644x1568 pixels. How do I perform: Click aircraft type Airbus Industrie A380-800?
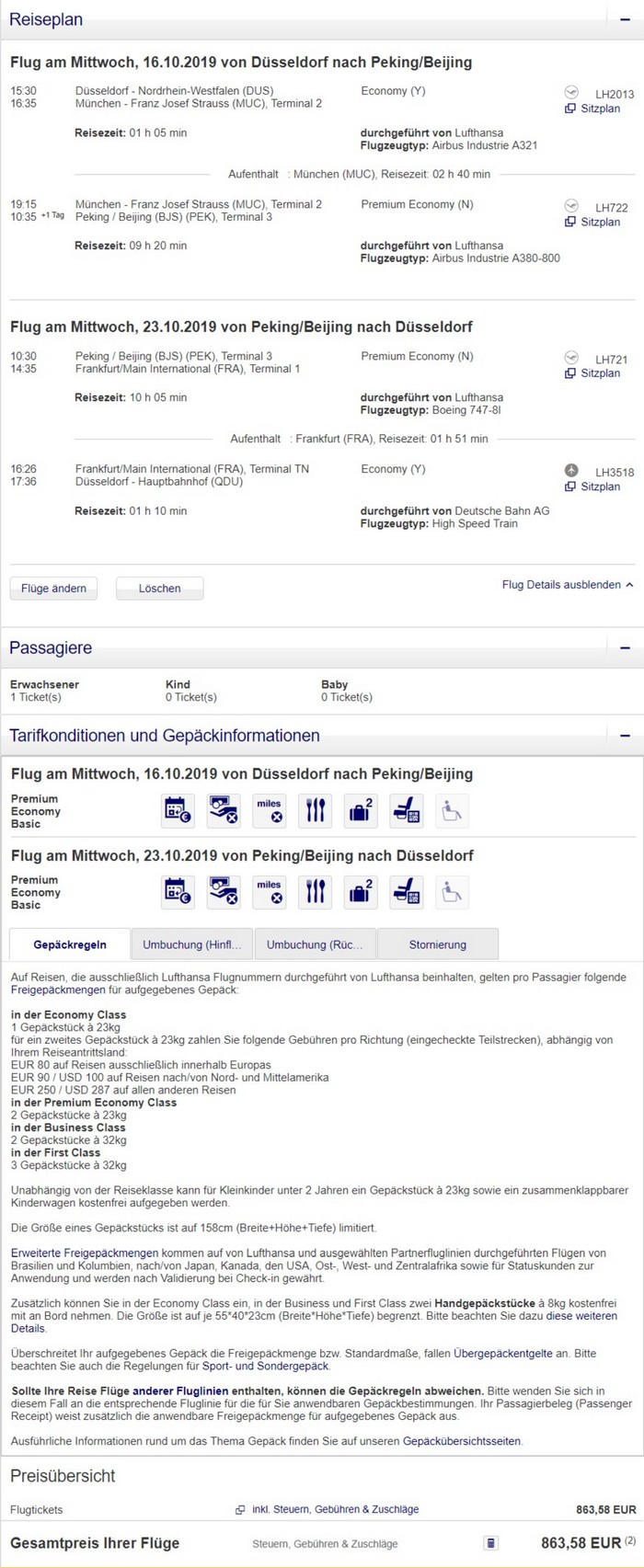[496, 258]
